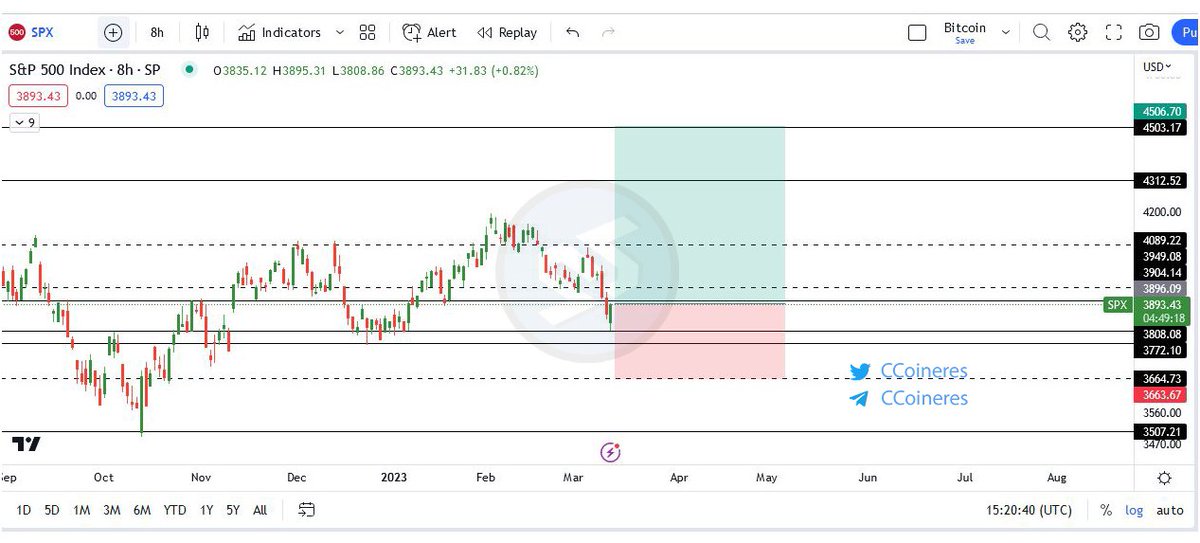Select the 1D date range
This screenshot has height=543, width=1200.
point(24,510)
